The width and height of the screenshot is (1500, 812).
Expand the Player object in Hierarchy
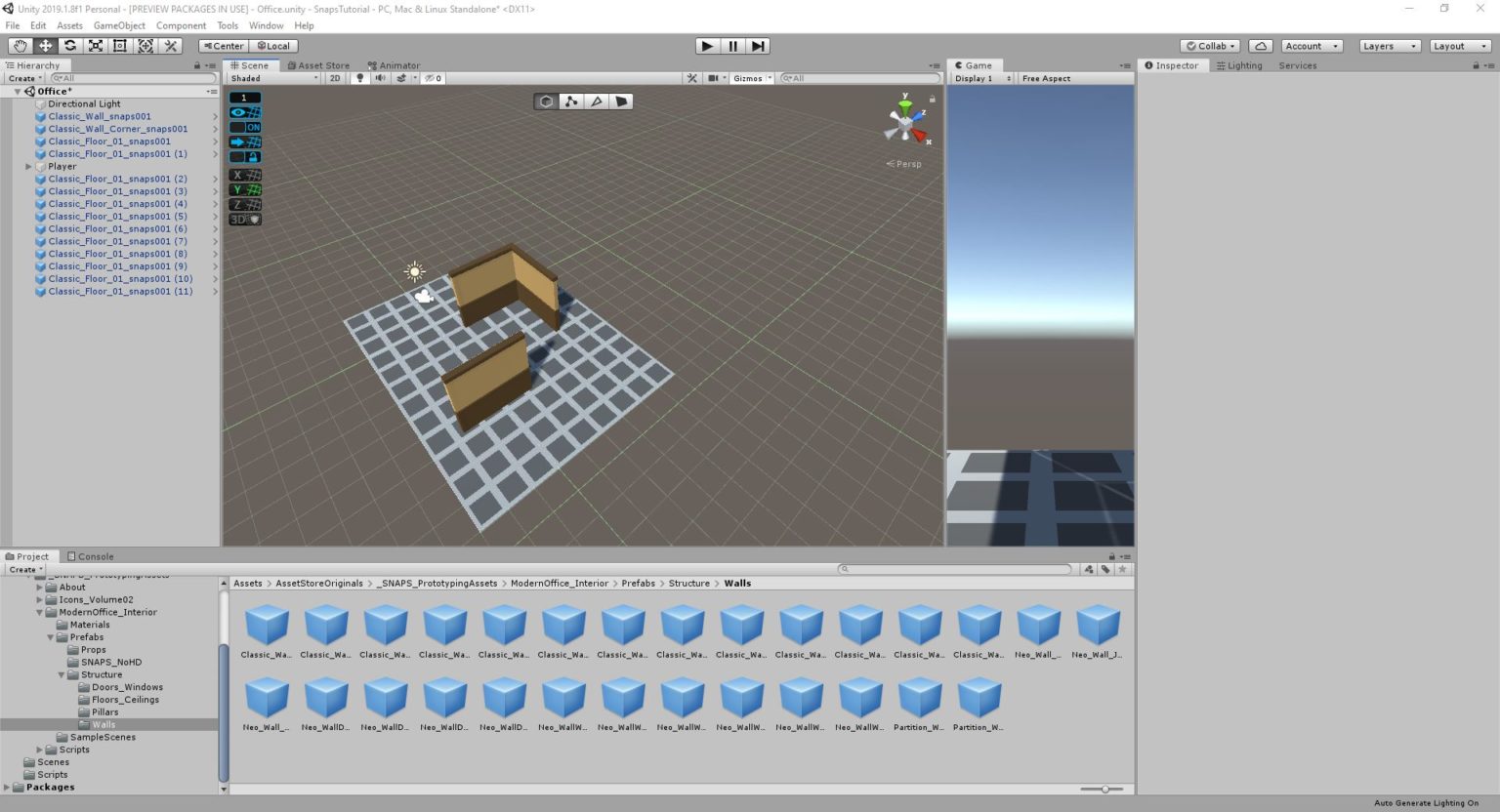click(29, 166)
